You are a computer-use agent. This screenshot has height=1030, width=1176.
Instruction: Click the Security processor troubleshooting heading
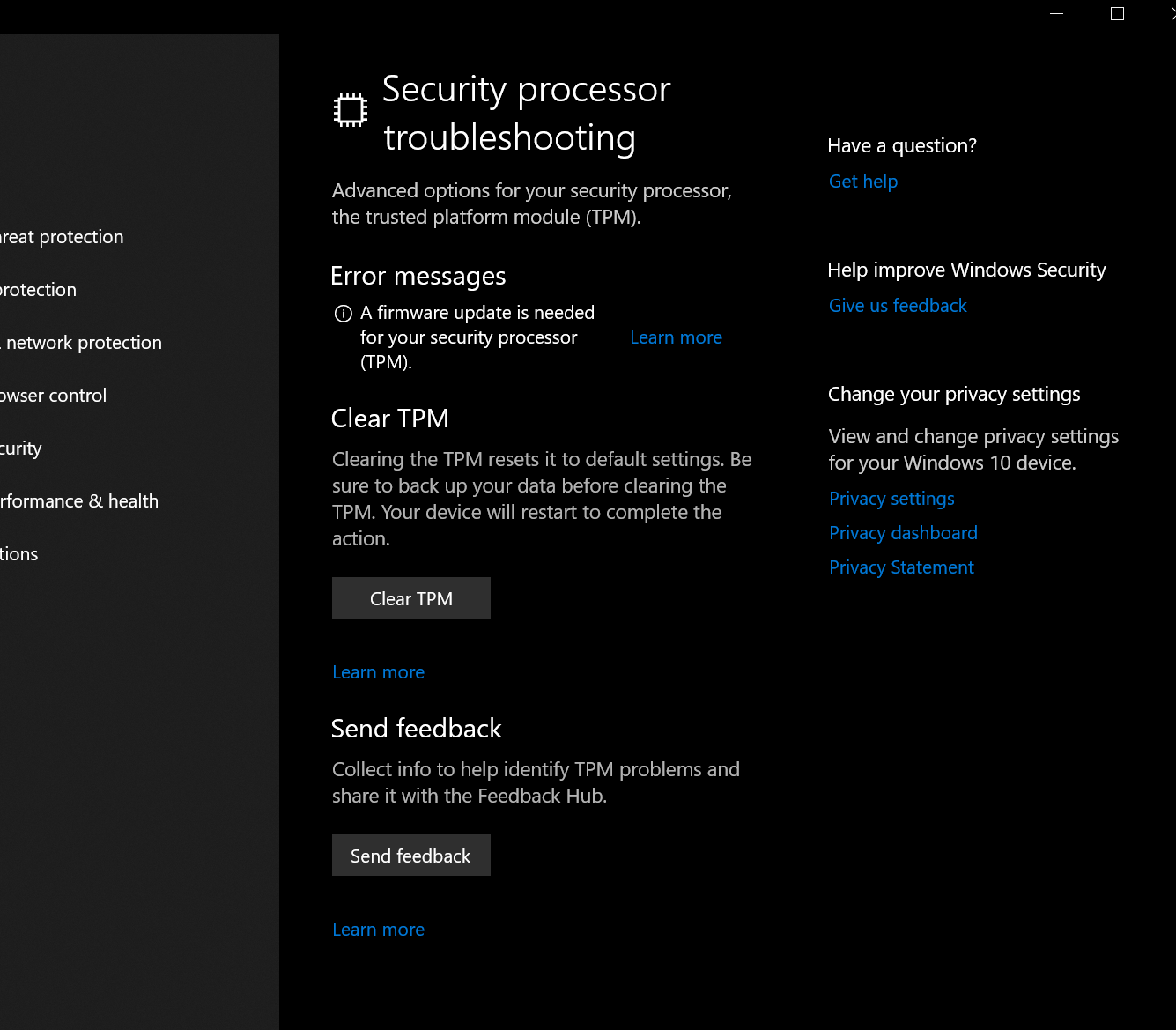527,113
